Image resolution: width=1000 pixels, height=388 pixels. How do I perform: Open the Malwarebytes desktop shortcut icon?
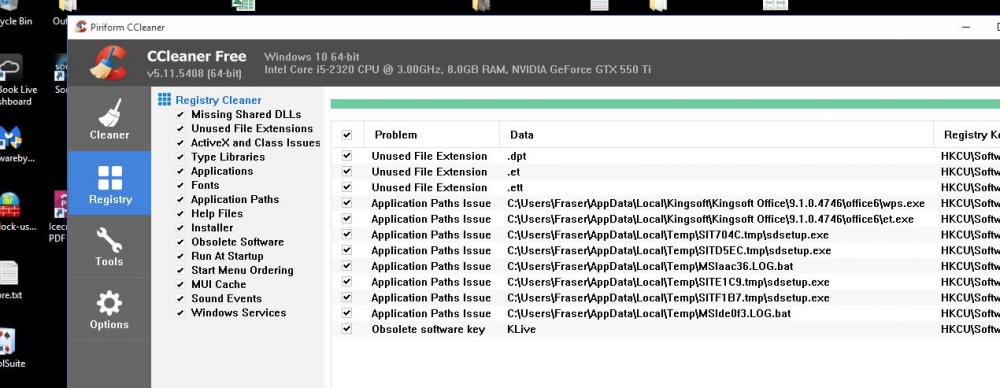(10, 138)
